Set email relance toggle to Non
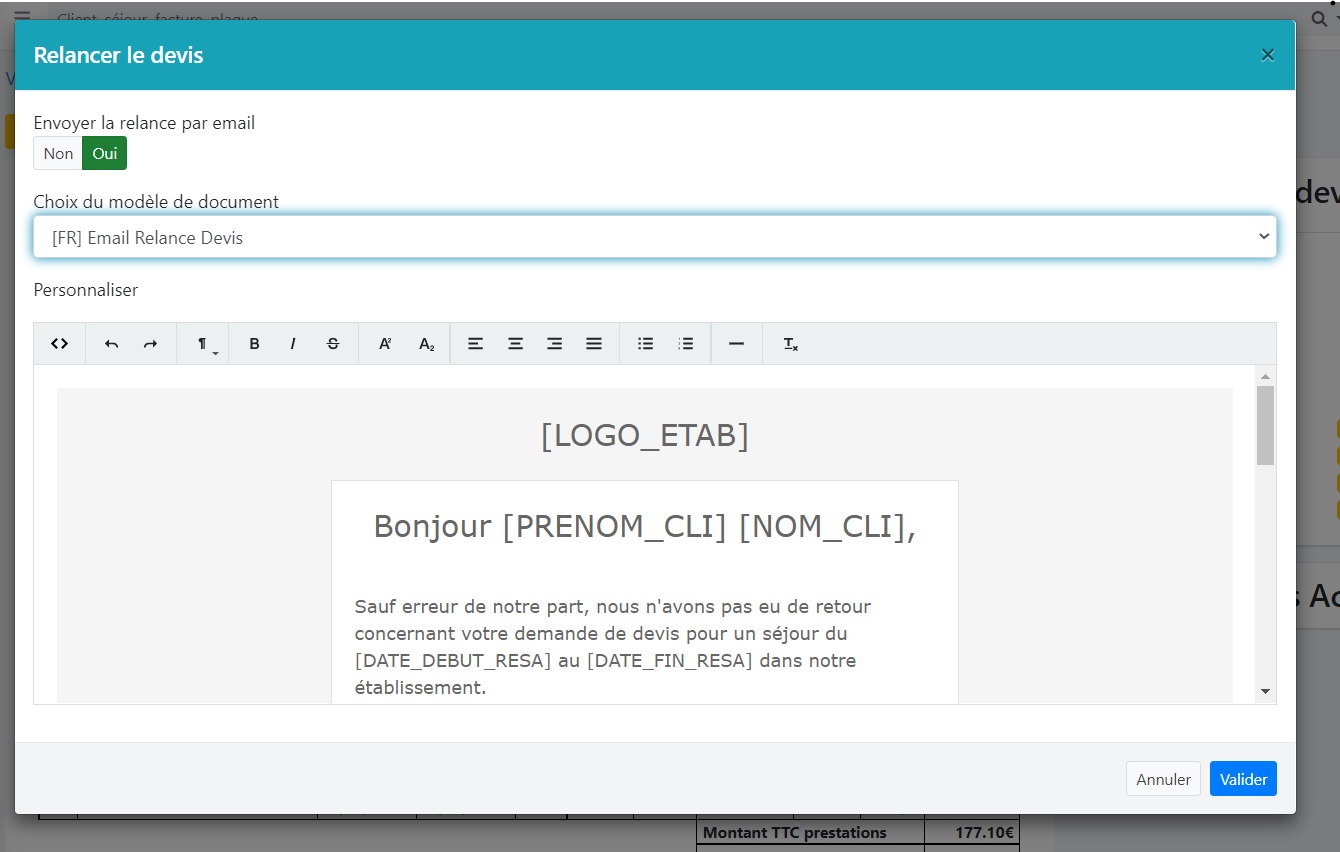1340x852 pixels. [58, 153]
